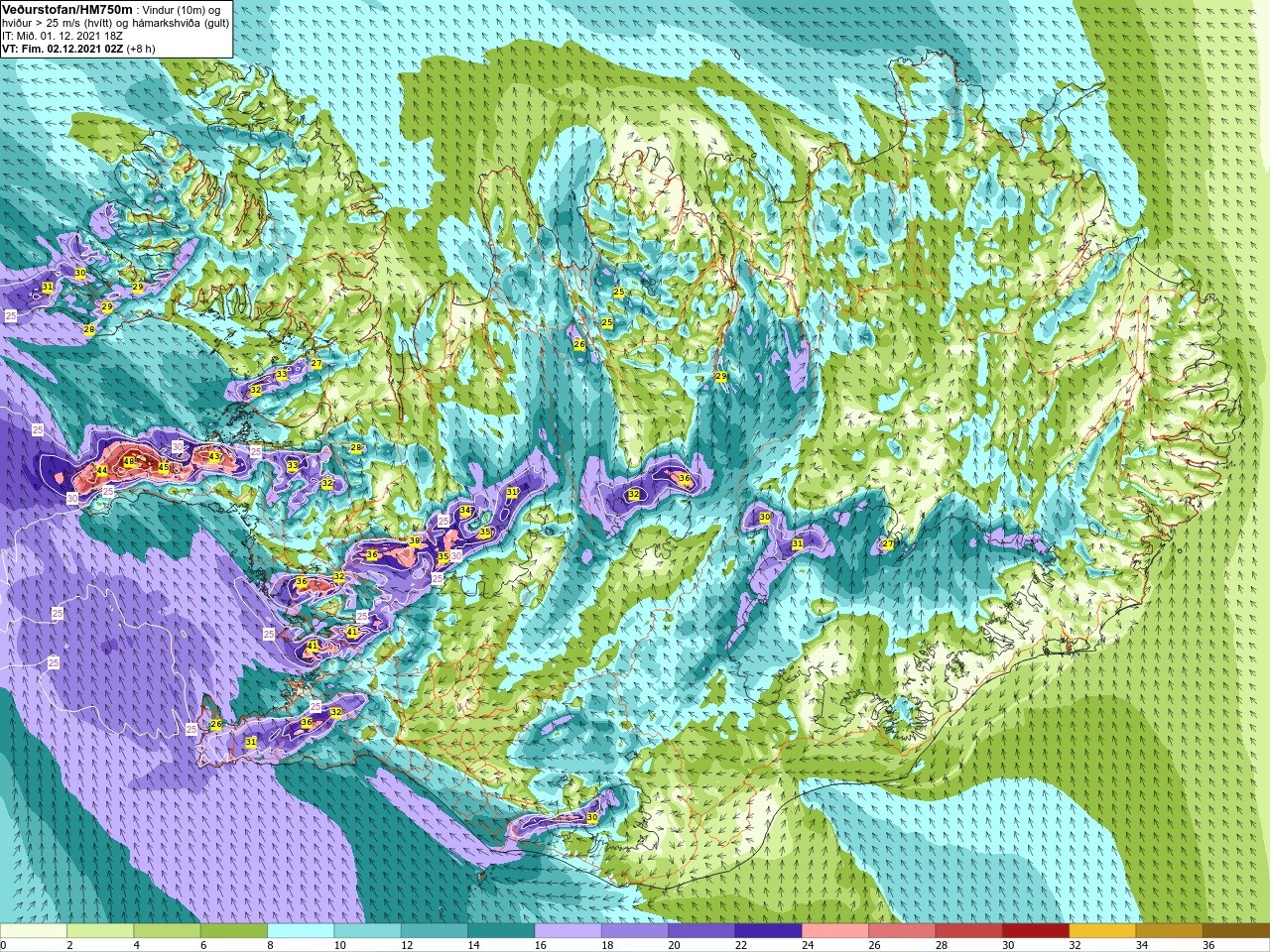Image resolution: width=1270 pixels, height=952 pixels.
Task: Click the yellow gust label 34
Action: (465, 511)
